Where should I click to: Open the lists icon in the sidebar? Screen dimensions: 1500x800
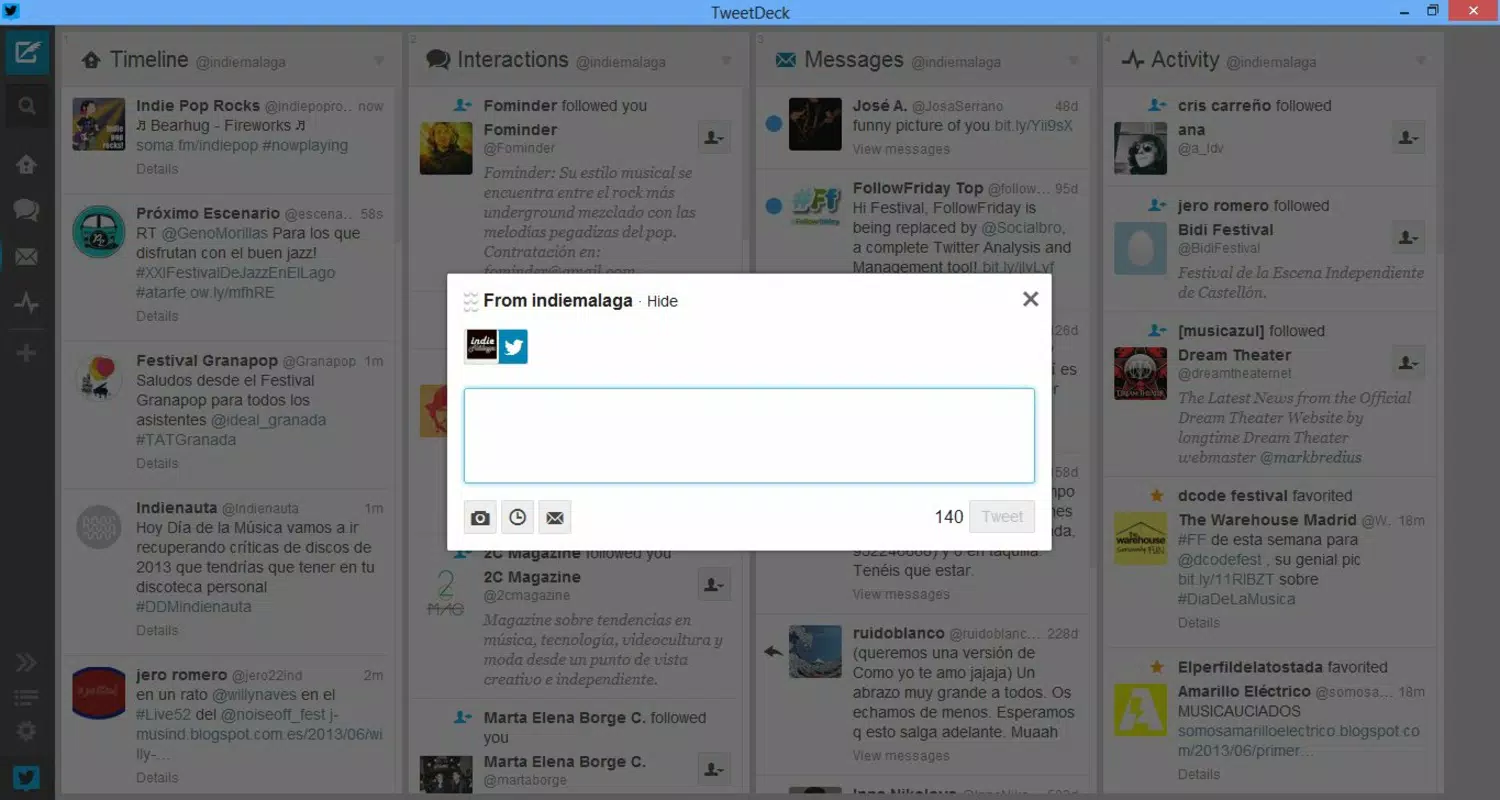click(x=26, y=698)
